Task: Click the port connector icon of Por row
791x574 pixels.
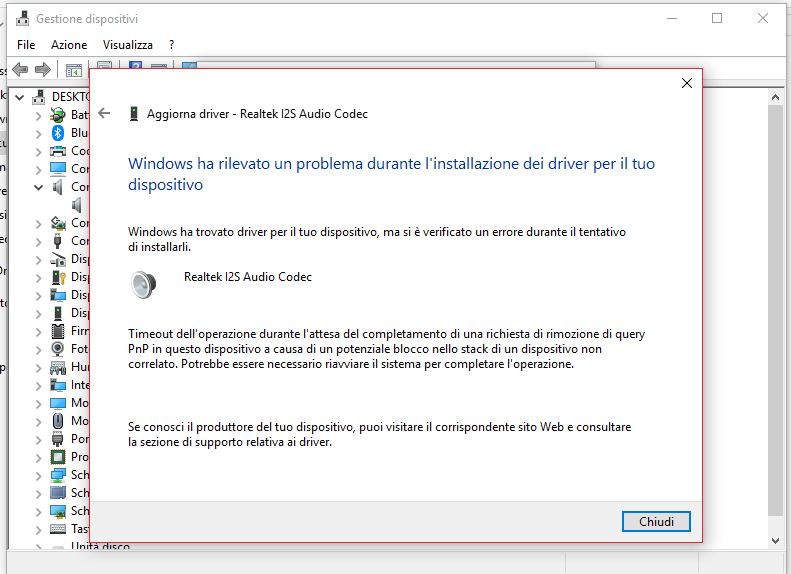Action: (x=58, y=439)
